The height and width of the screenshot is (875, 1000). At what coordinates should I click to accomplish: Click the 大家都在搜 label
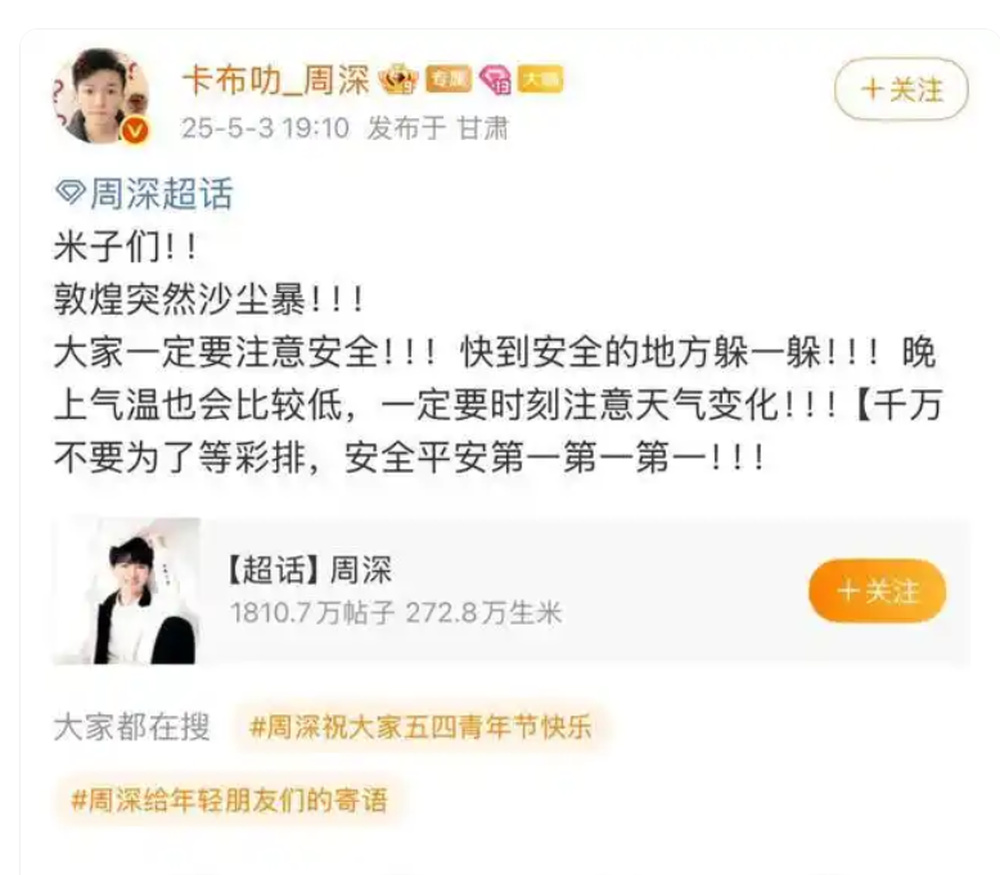132,726
